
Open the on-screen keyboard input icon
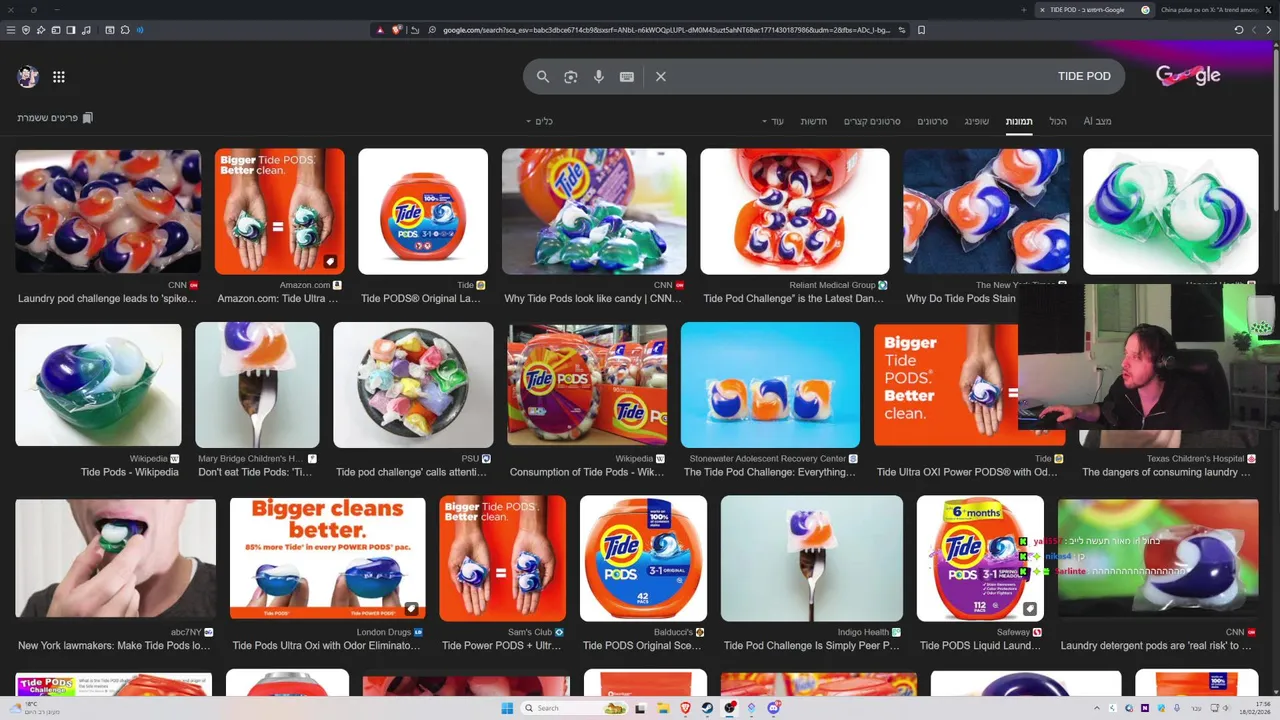pos(627,76)
